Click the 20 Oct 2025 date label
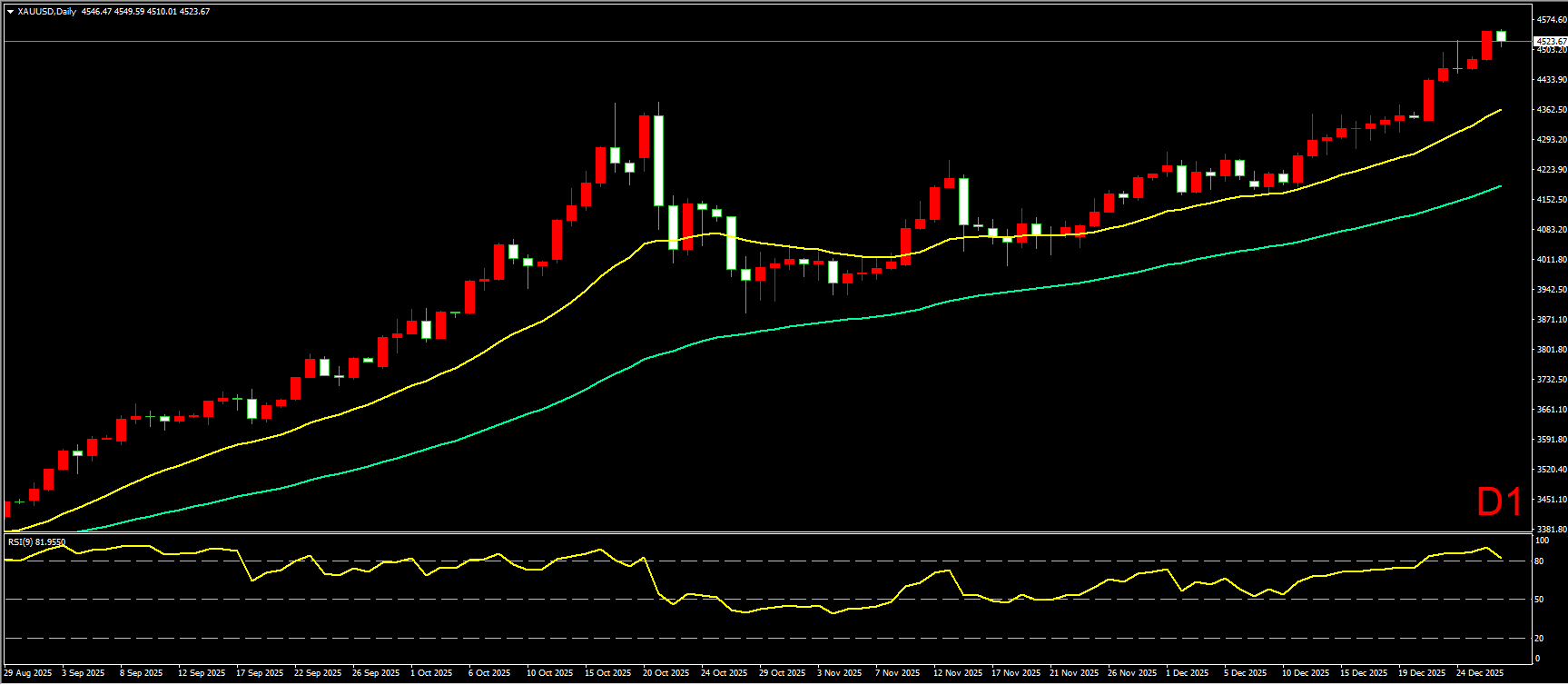Viewport: 1568px width, 685px height. [666, 673]
